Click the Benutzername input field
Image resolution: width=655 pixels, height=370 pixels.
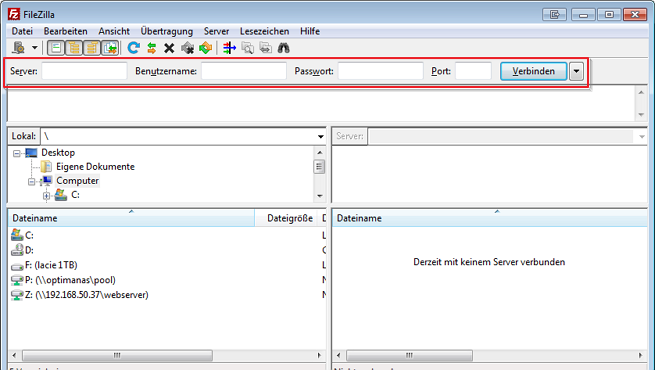[244, 71]
